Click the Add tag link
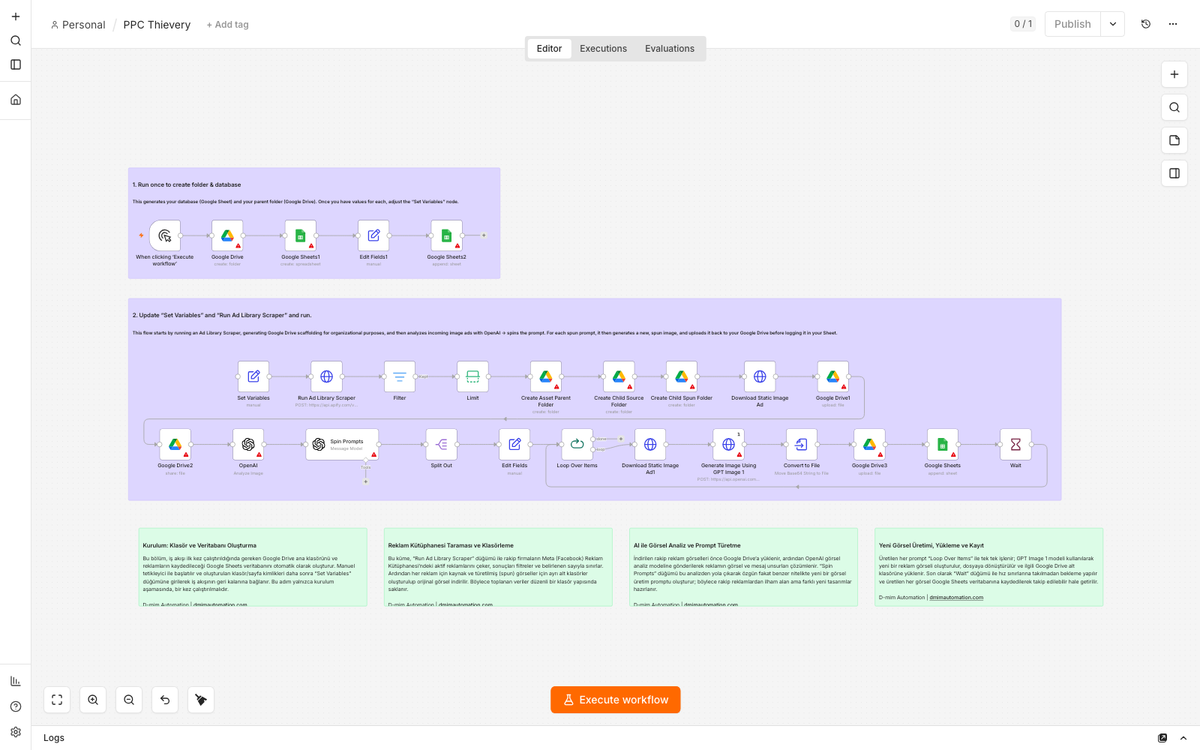Viewport: 1200px width, 750px height. click(x=227, y=25)
